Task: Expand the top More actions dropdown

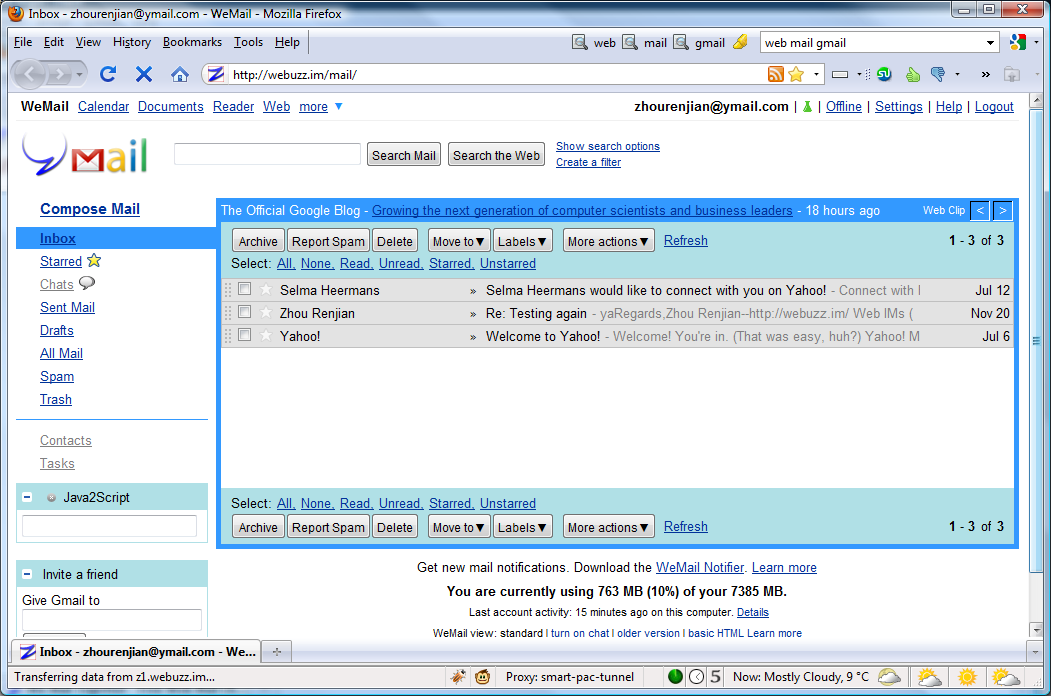Action: pyautogui.click(x=608, y=241)
